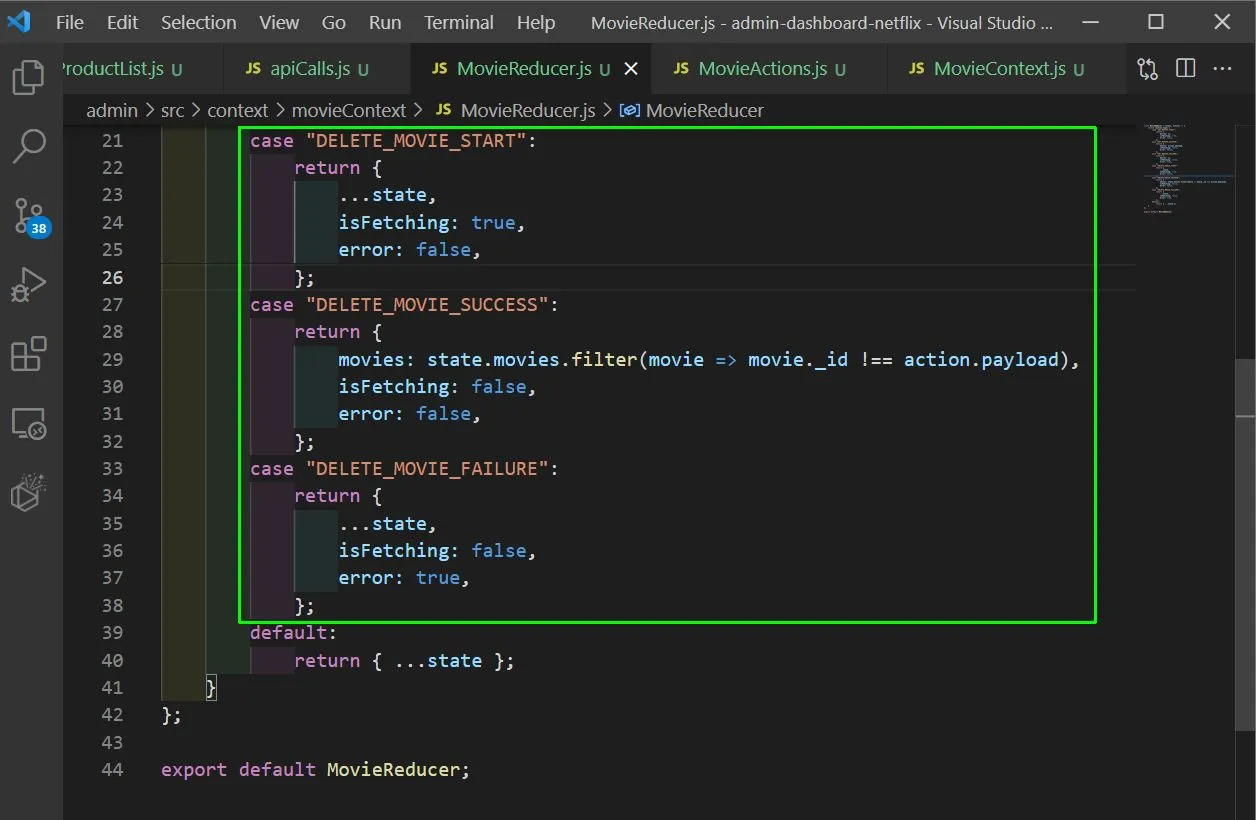Open the File menu
The height and width of the screenshot is (820, 1256).
70,22
